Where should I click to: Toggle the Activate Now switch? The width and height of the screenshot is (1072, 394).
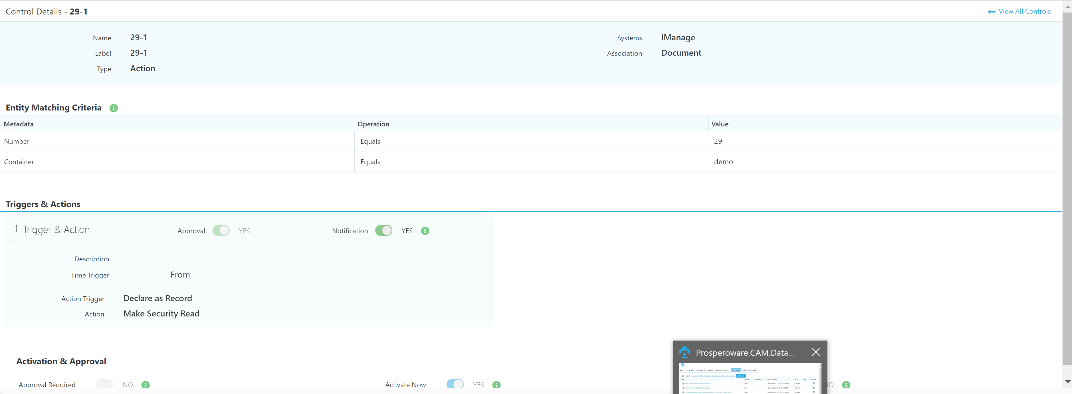tap(455, 384)
